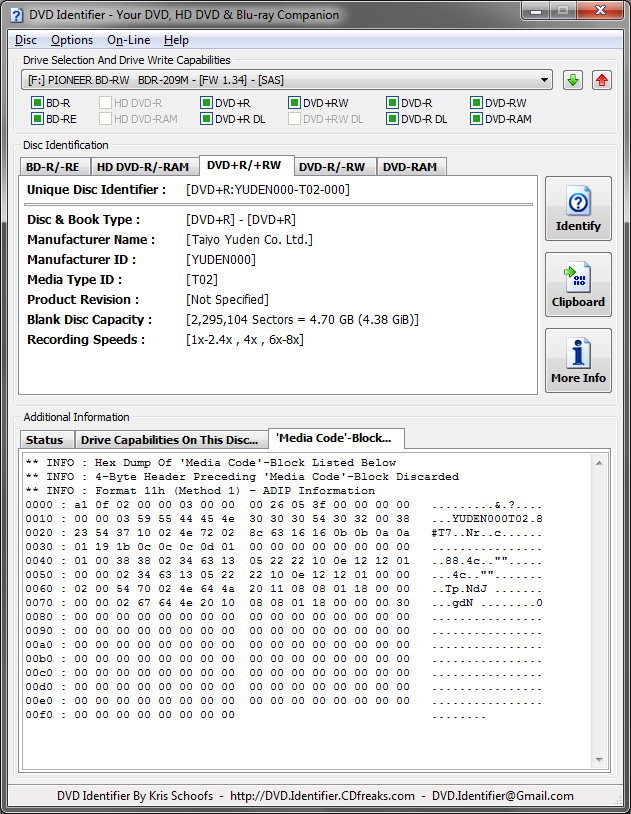The width and height of the screenshot is (631, 814).
Task: Switch to the HD DVD-R/-RAM tab
Action: (143, 167)
